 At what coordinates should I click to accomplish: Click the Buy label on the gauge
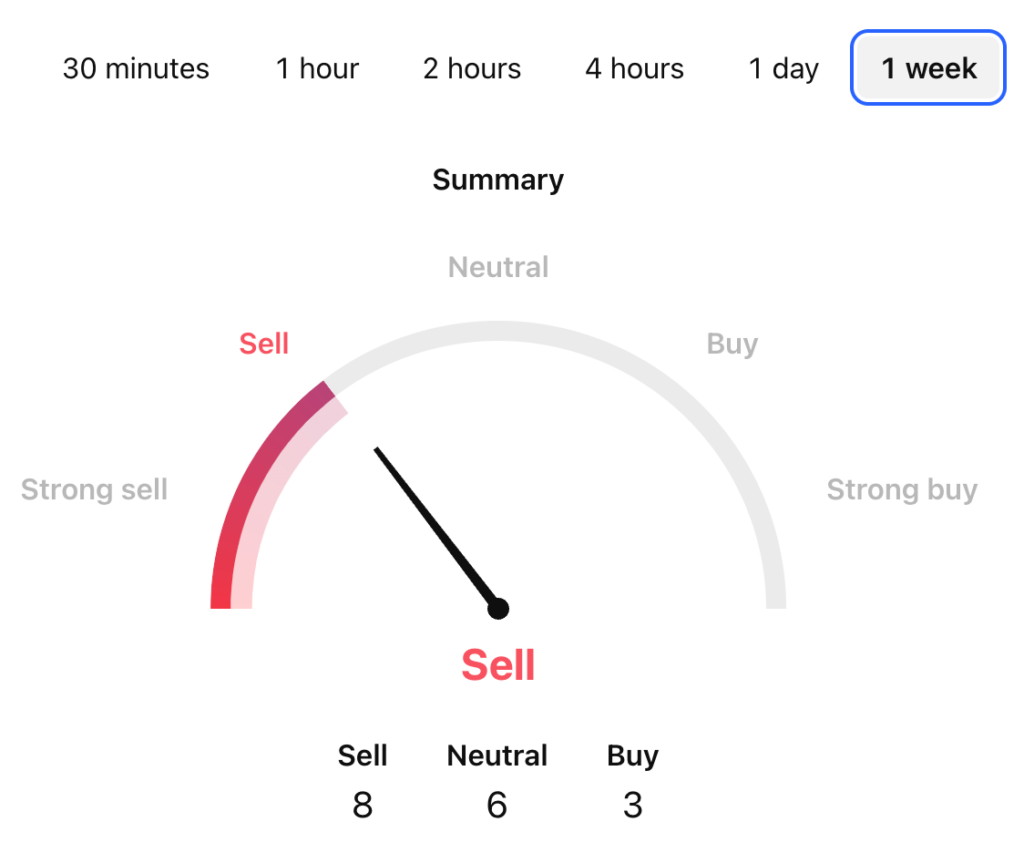tap(732, 344)
